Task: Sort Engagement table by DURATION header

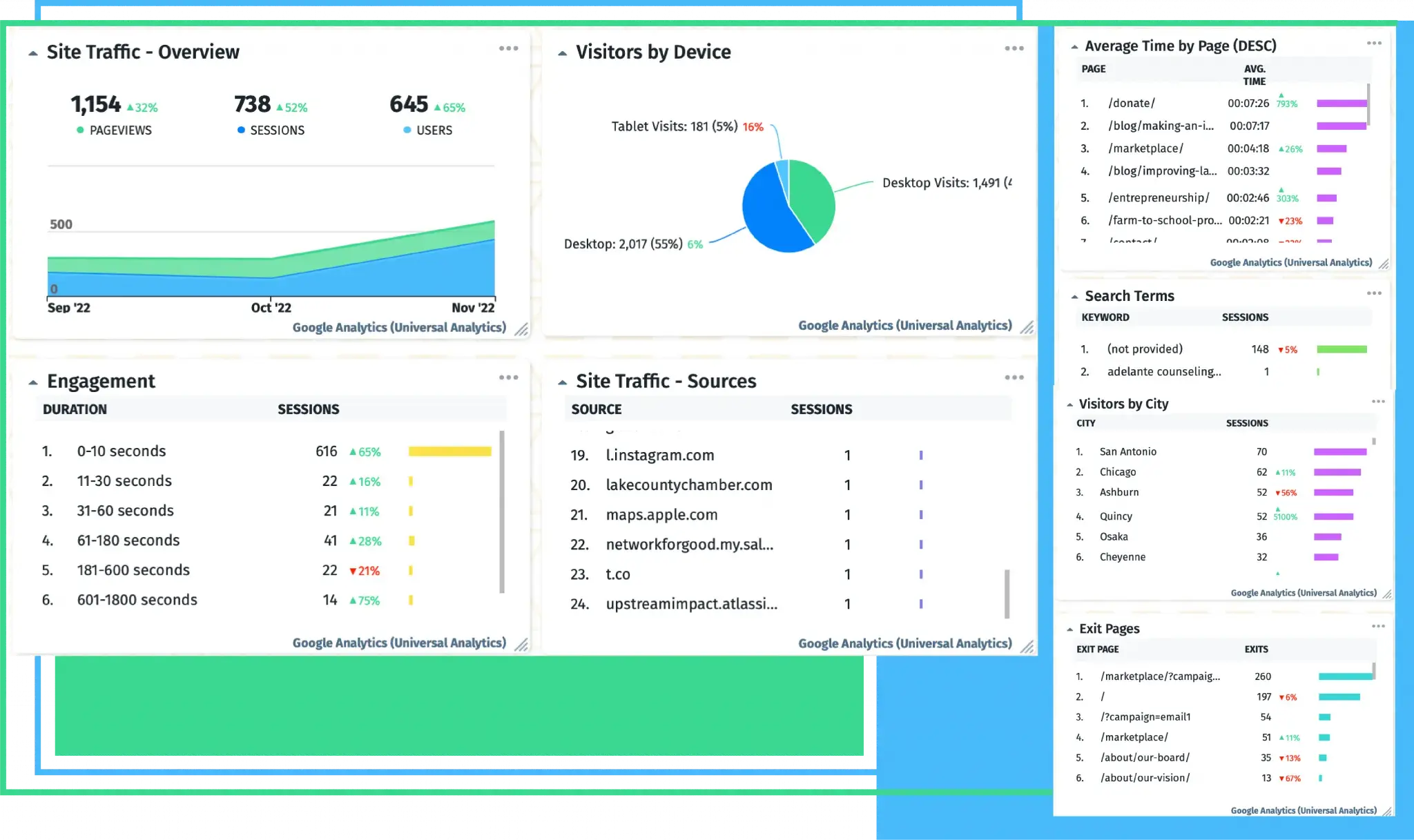Action: click(x=75, y=409)
